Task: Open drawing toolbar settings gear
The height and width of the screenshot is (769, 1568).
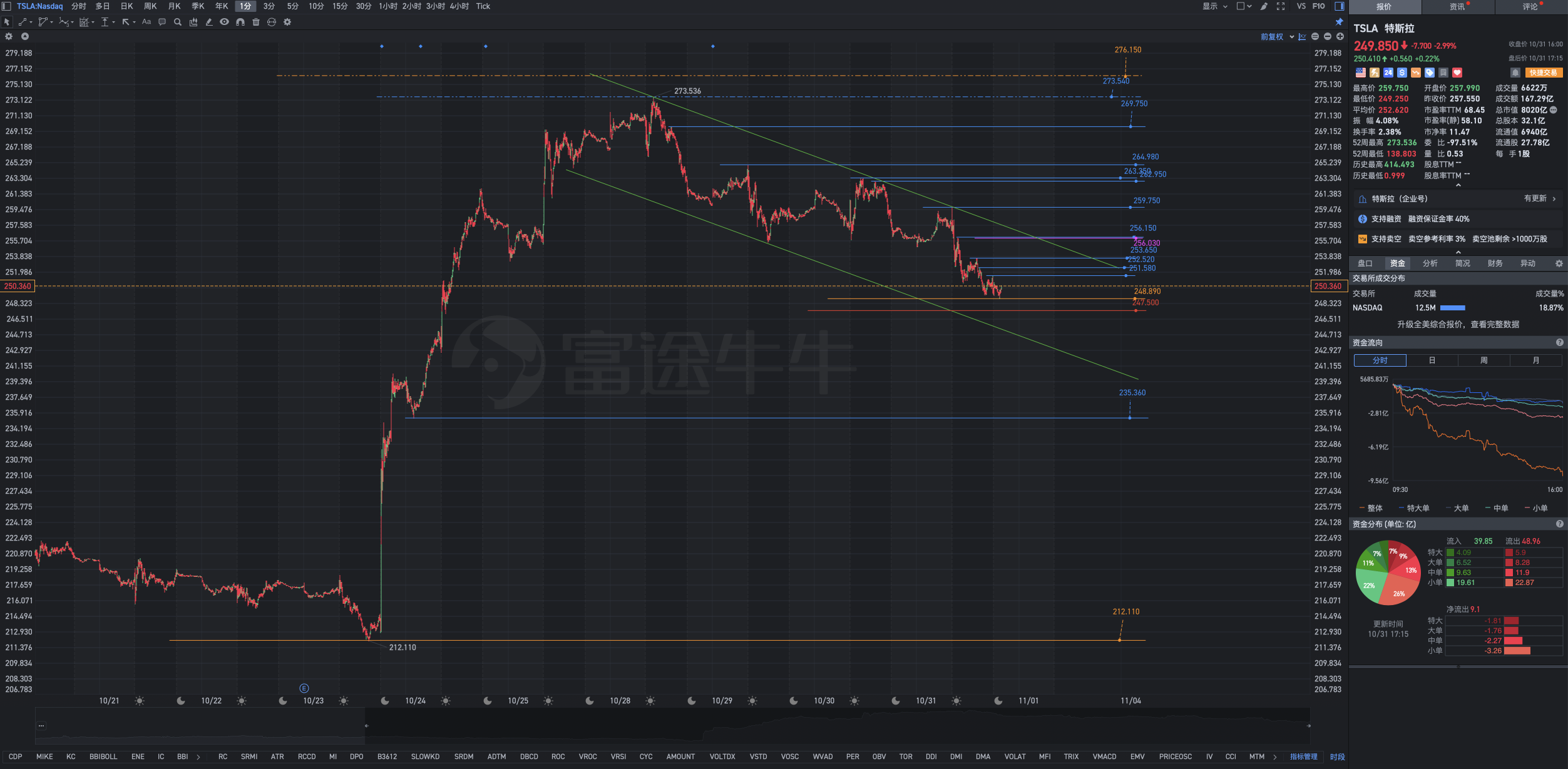Action: pos(287,22)
